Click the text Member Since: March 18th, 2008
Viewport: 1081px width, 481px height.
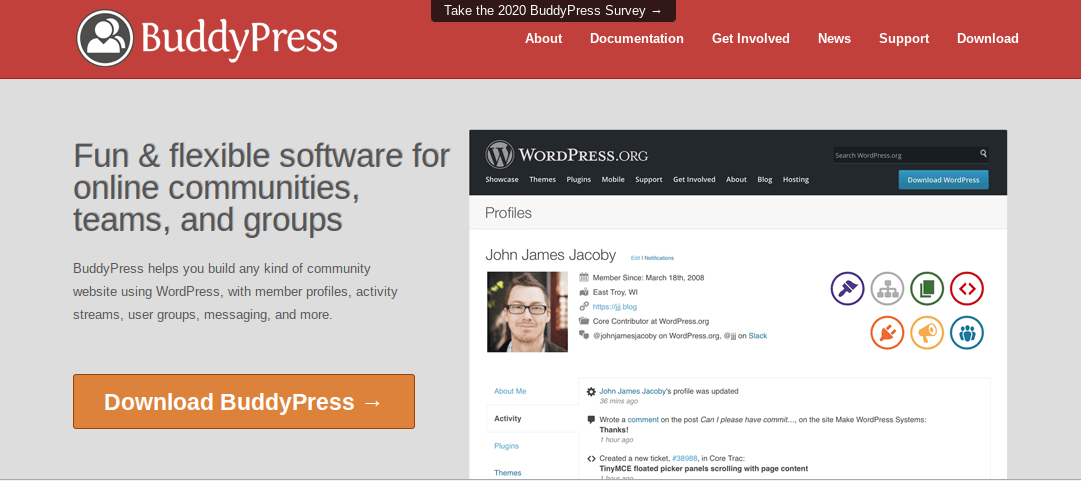pyautogui.click(x=648, y=278)
